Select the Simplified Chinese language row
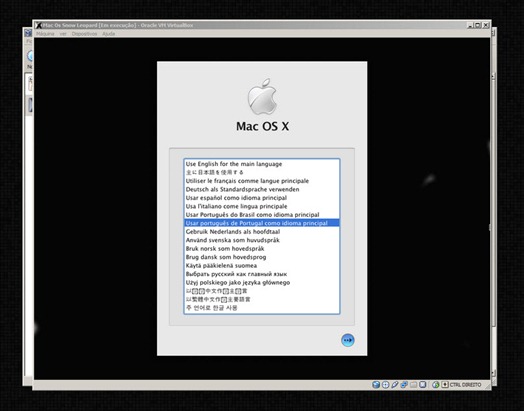Screen dimensions: 524x411 pyautogui.click(x=262, y=291)
